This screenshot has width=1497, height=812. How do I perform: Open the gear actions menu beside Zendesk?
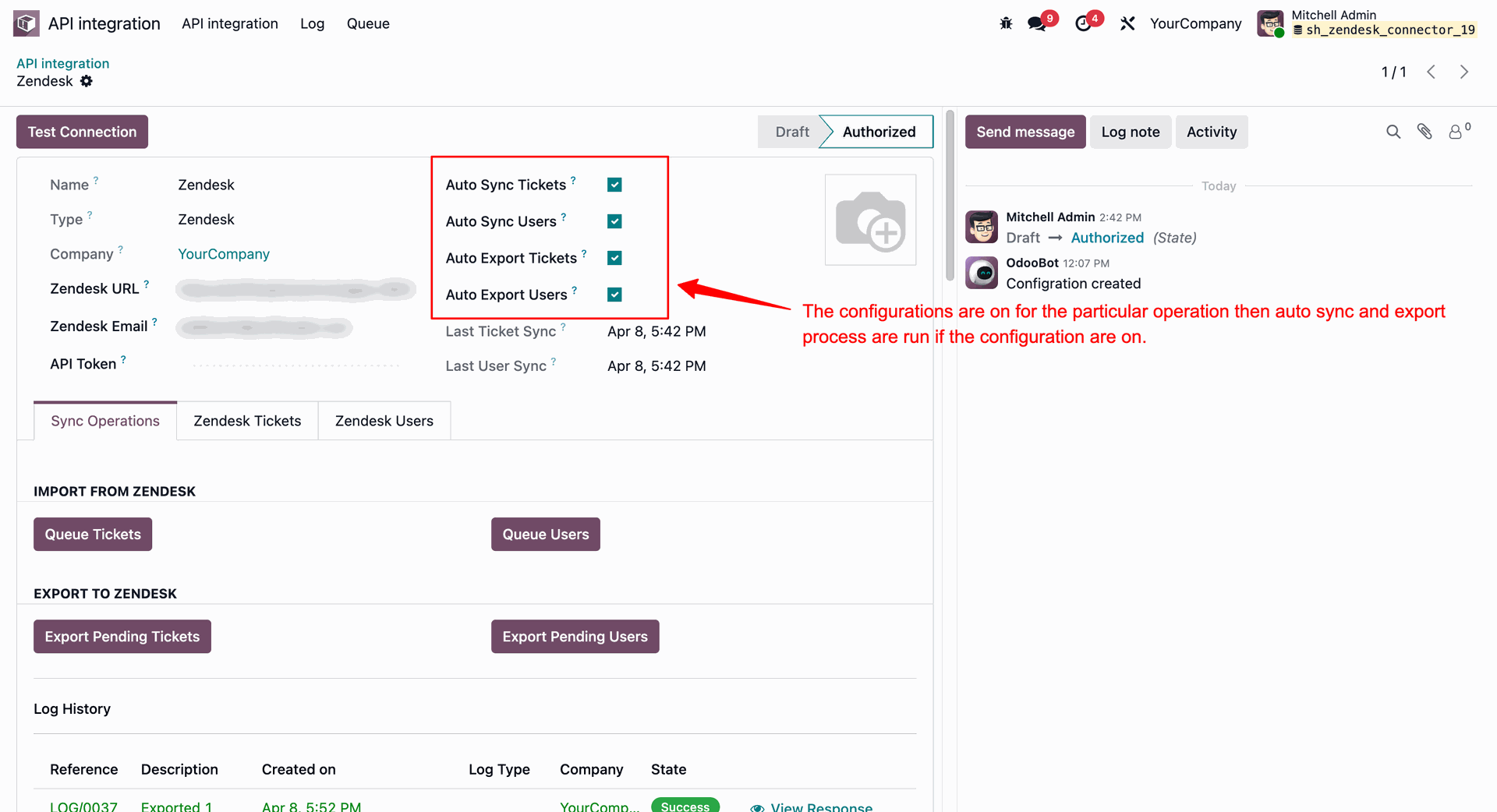point(87,81)
